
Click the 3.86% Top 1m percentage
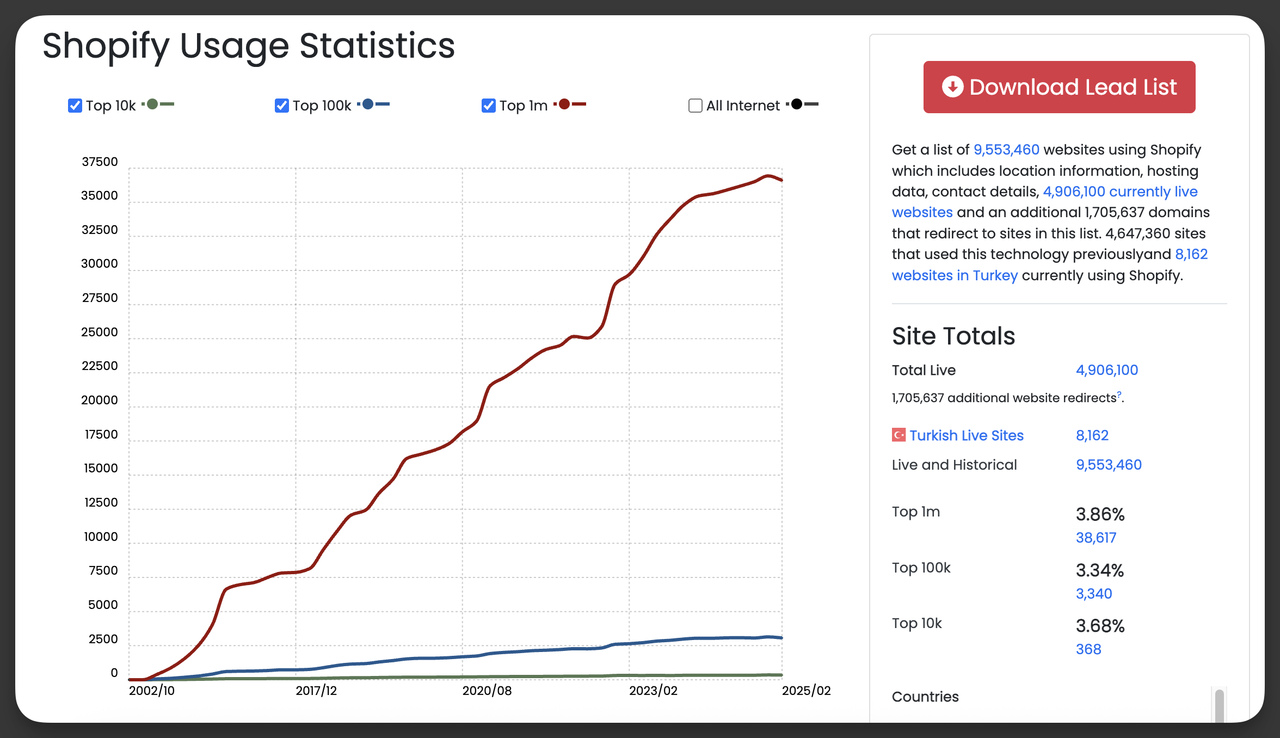[x=1100, y=515]
